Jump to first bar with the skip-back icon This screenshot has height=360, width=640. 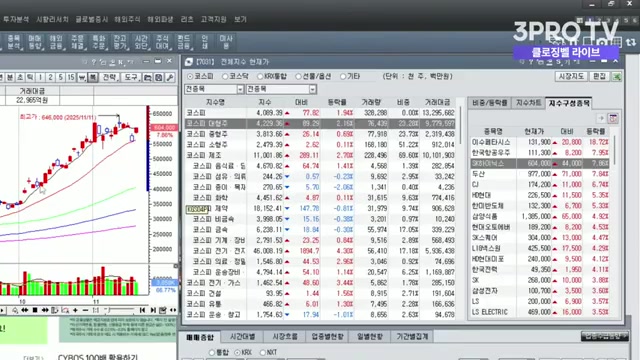[x=142, y=311]
